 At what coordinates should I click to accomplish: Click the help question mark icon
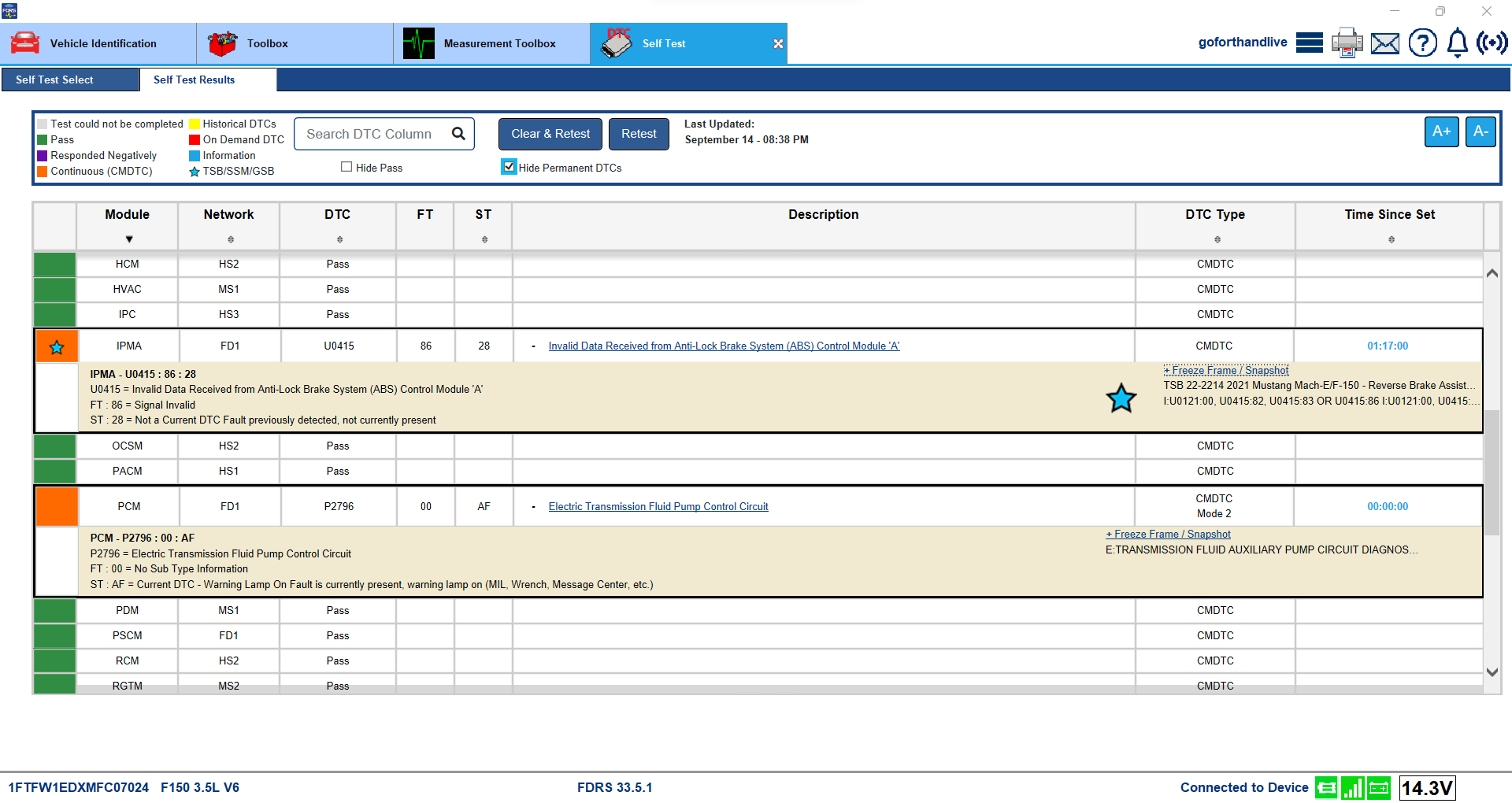click(x=1422, y=43)
